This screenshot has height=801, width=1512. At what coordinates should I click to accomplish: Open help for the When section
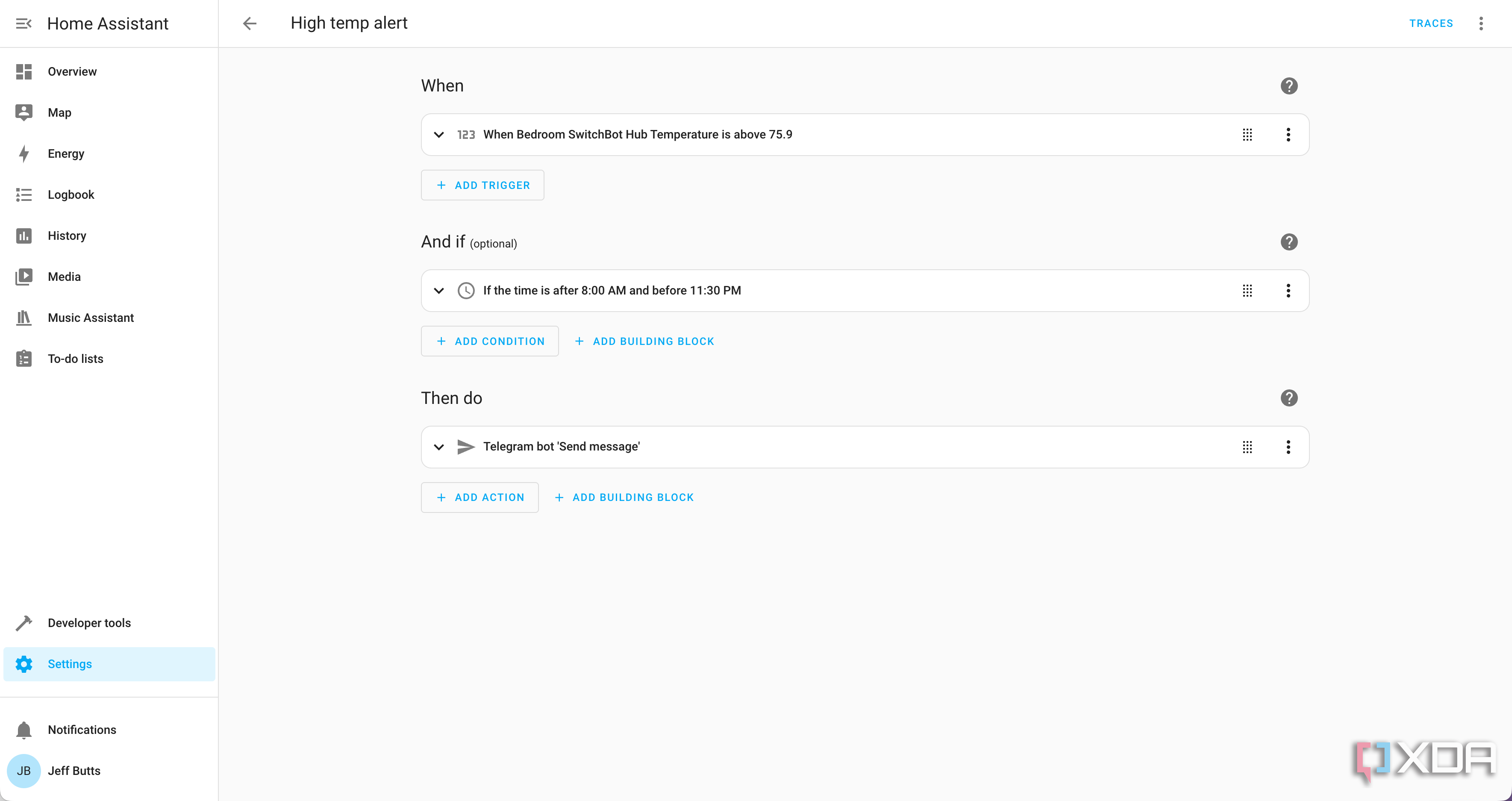coord(1289,86)
